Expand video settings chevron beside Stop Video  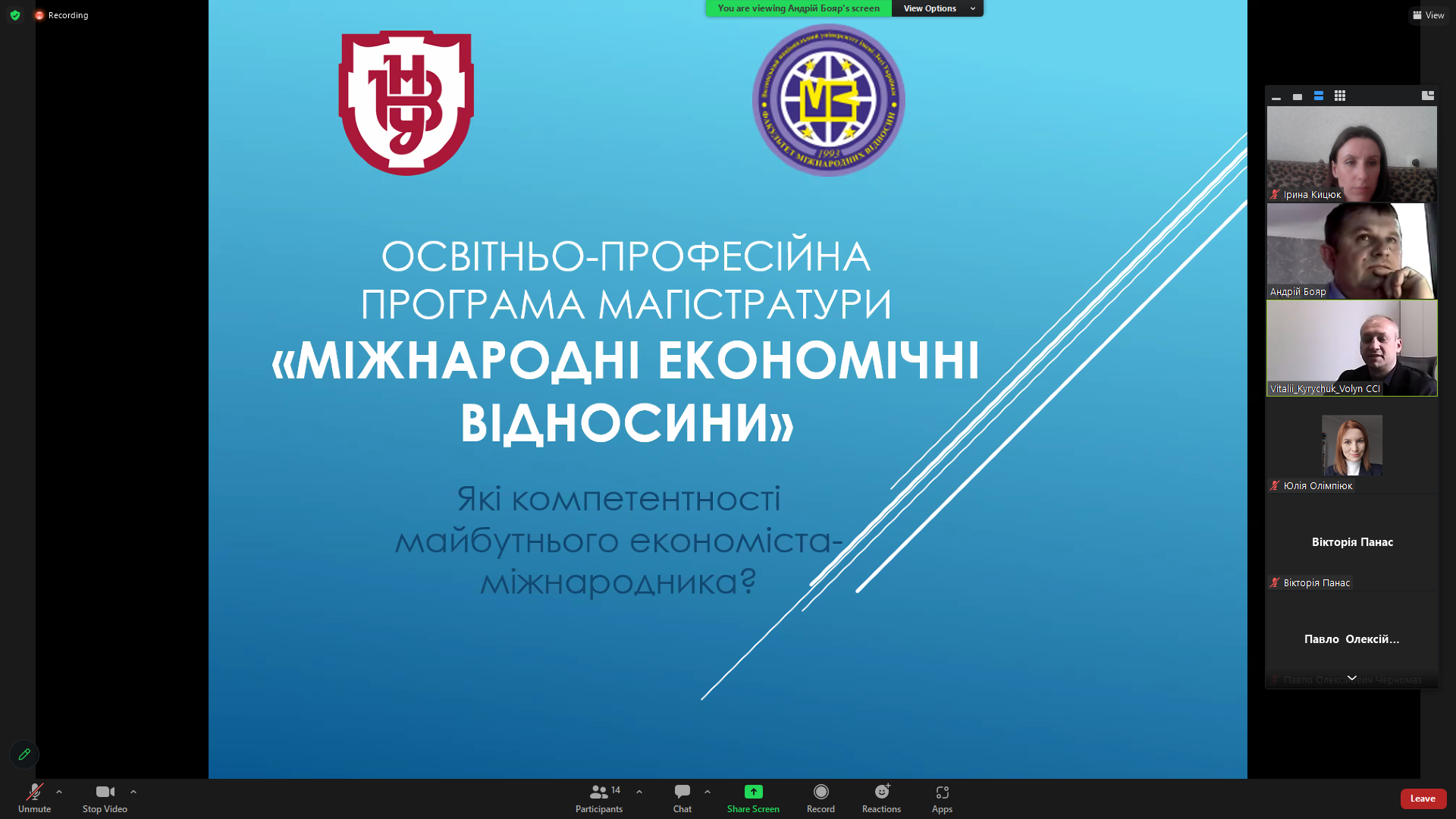click(x=133, y=792)
